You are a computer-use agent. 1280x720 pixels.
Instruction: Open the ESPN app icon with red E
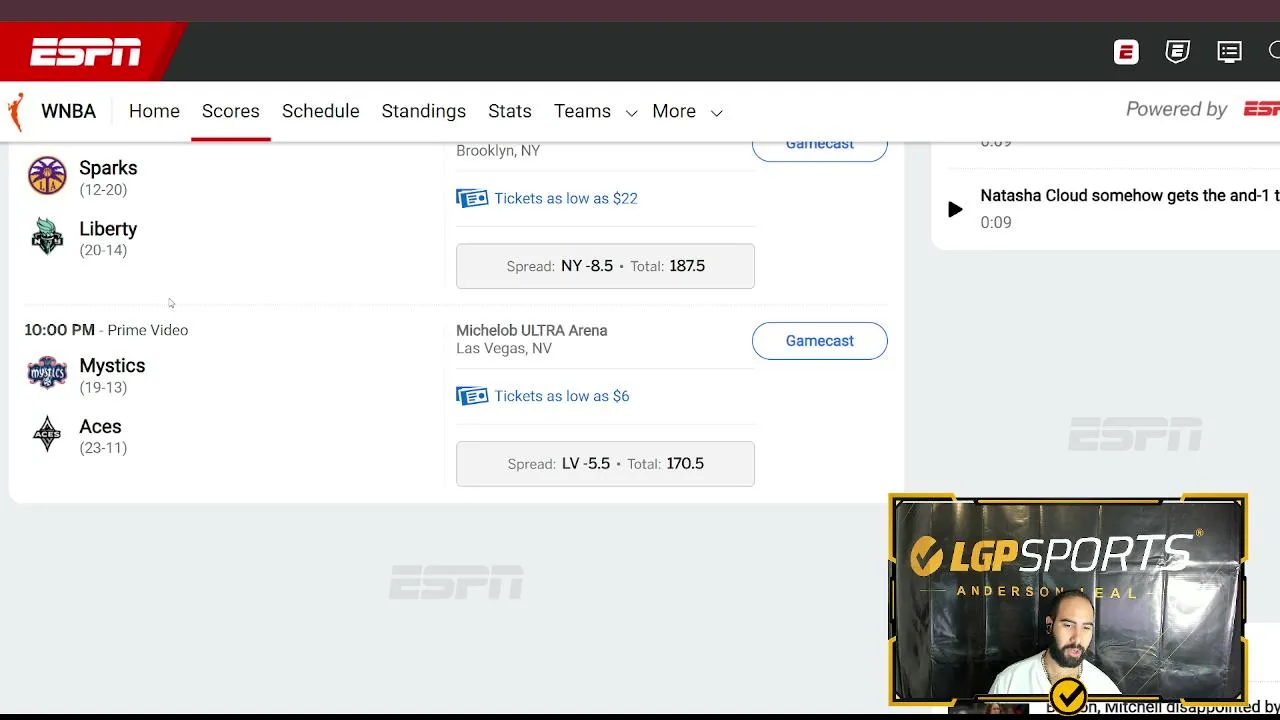[1126, 52]
